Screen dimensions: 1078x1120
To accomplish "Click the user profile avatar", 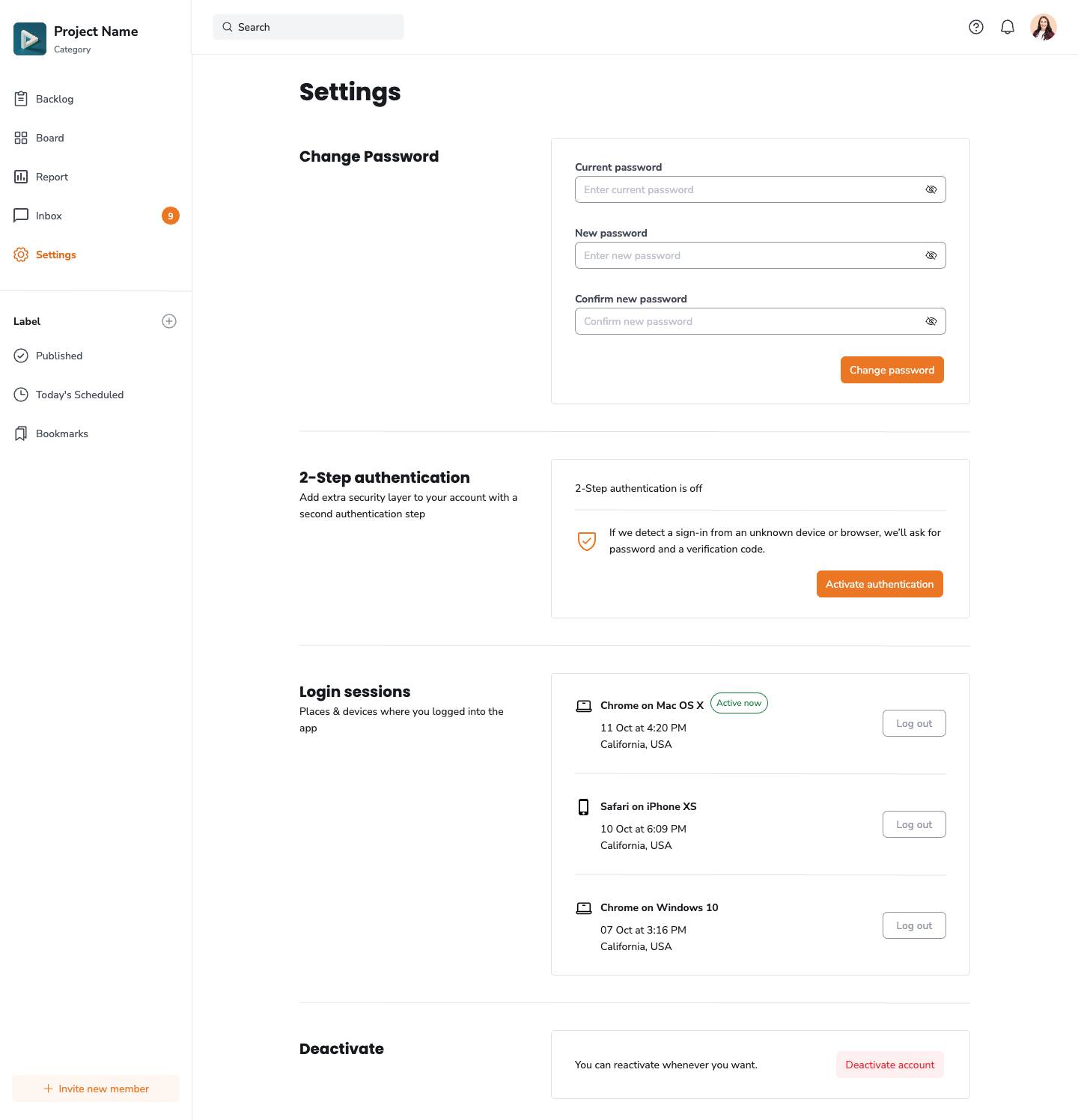I will (x=1043, y=27).
